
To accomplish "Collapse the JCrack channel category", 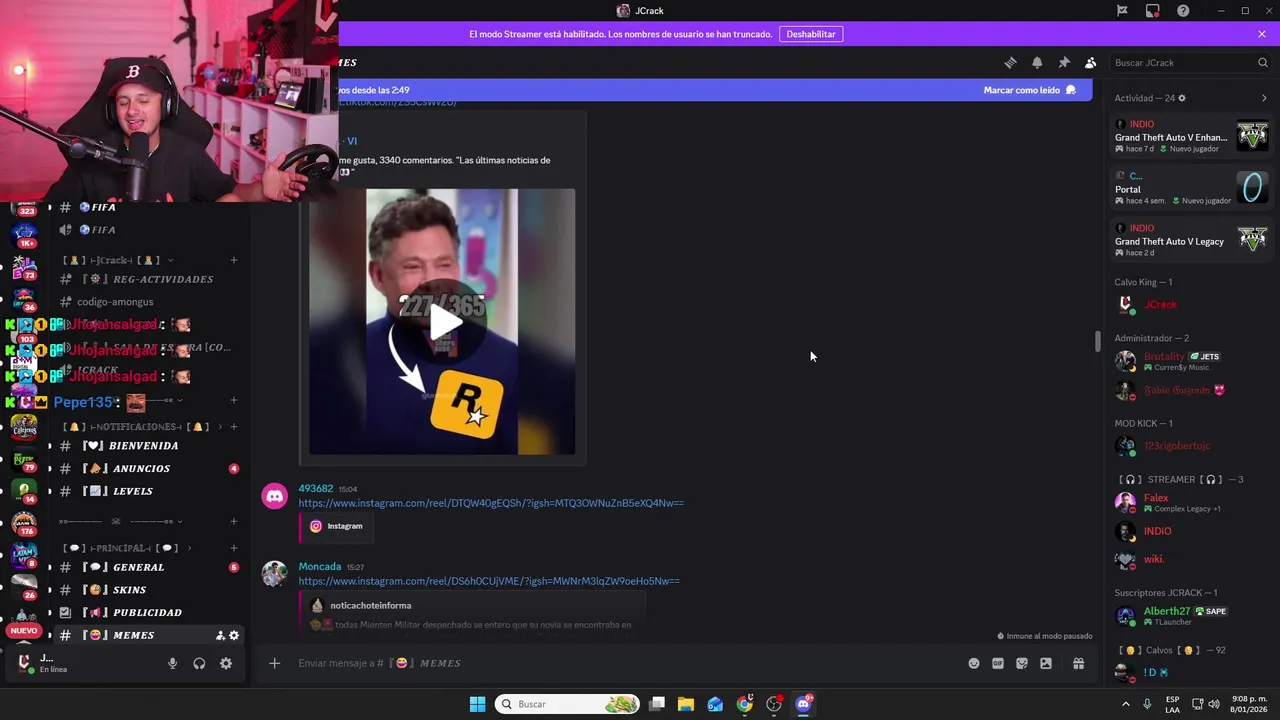I will click(x=118, y=260).
